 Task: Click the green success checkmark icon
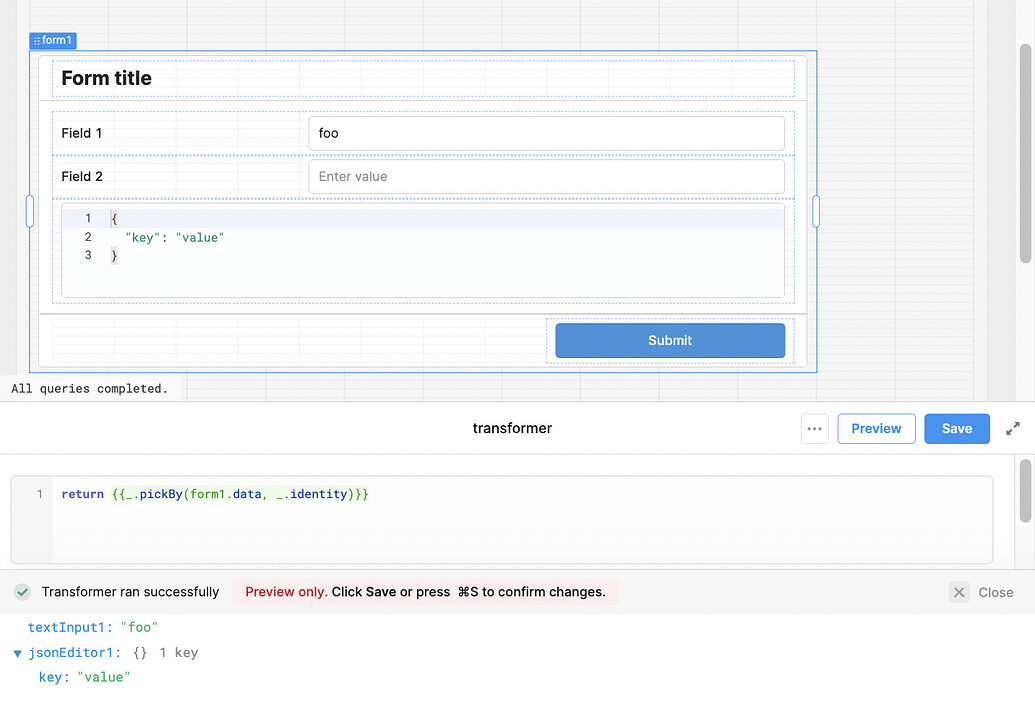[22, 592]
